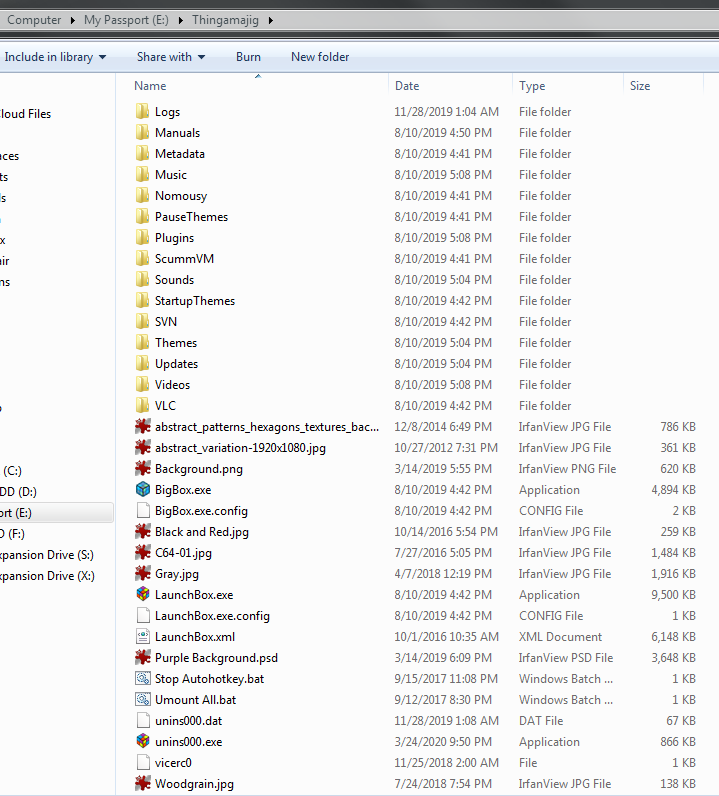
Task: Click the blank file icon of LaunchBox.exe.config
Action: pos(143,615)
